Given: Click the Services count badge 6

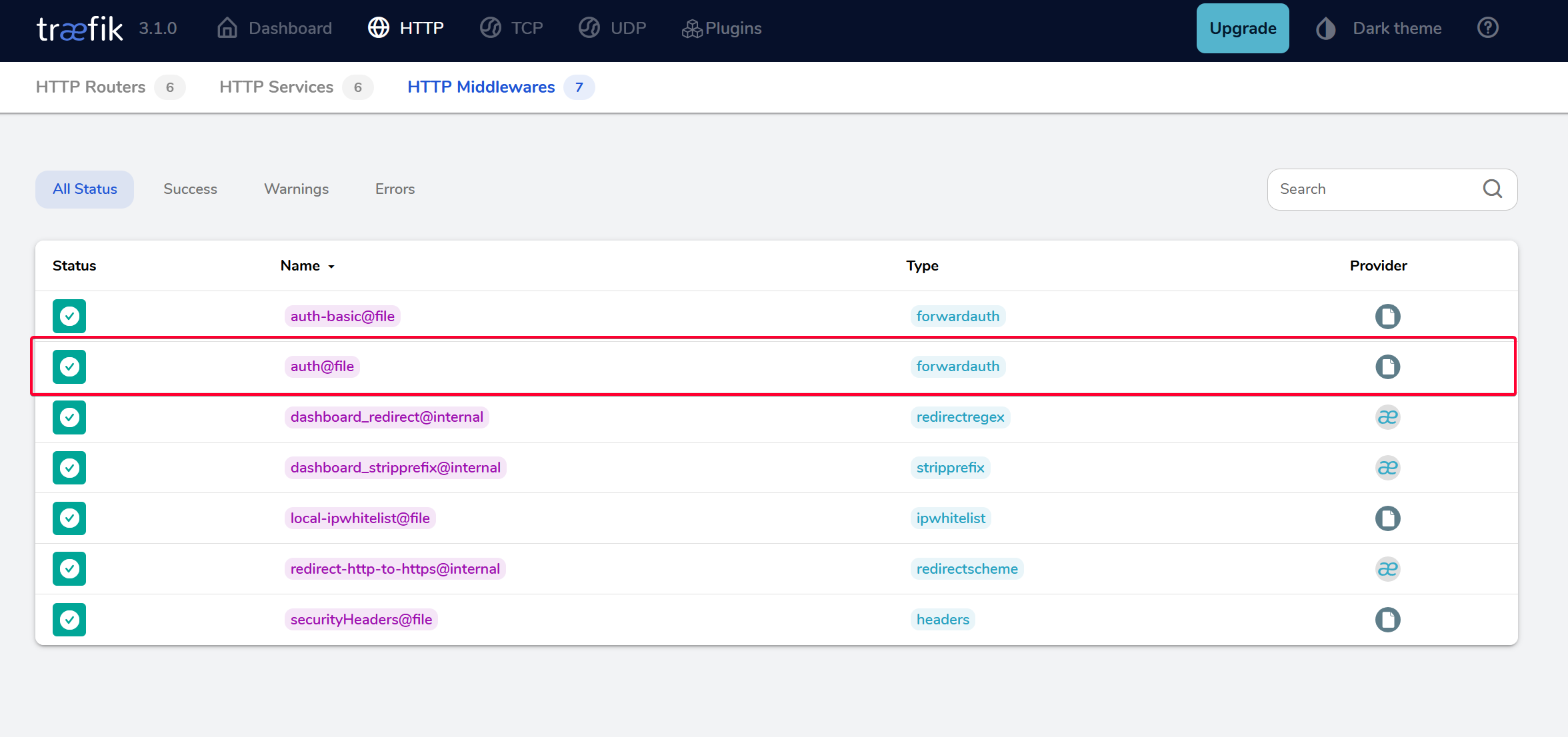Looking at the screenshot, I should coord(358,87).
